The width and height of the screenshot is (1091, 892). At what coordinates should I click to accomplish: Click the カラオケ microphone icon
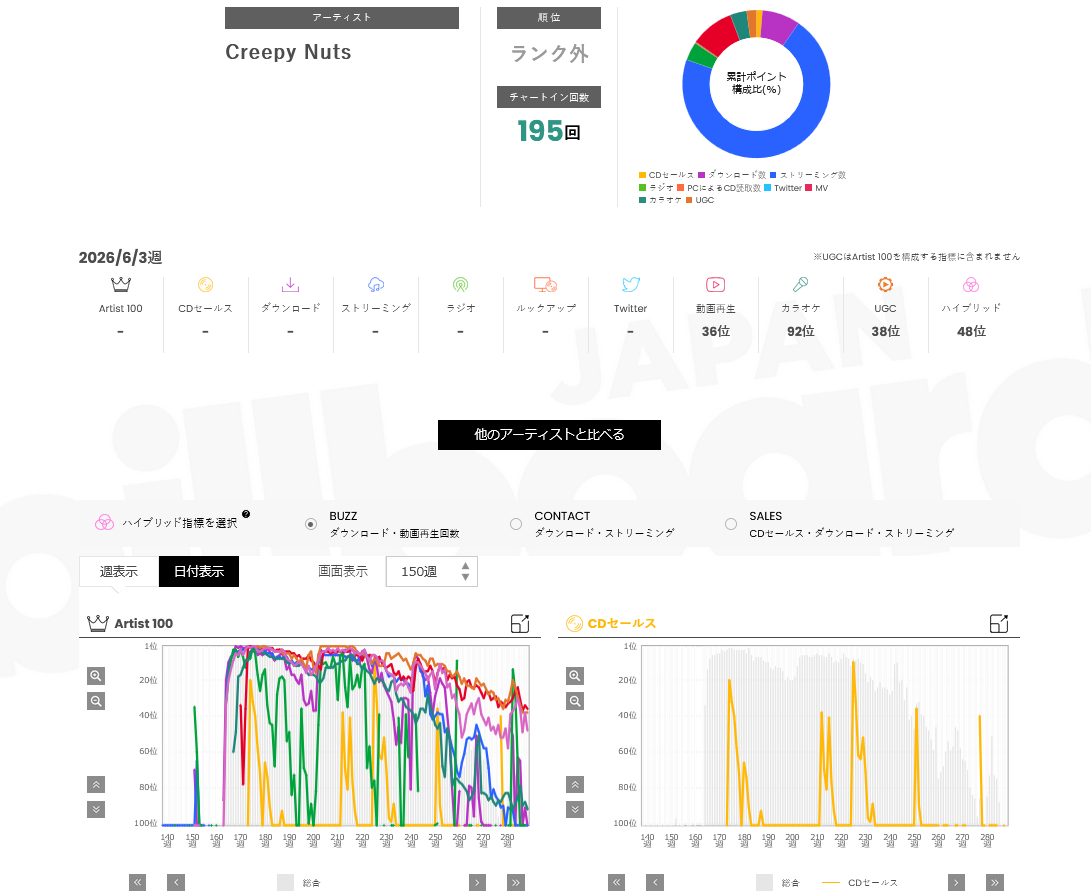pos(801,285)
